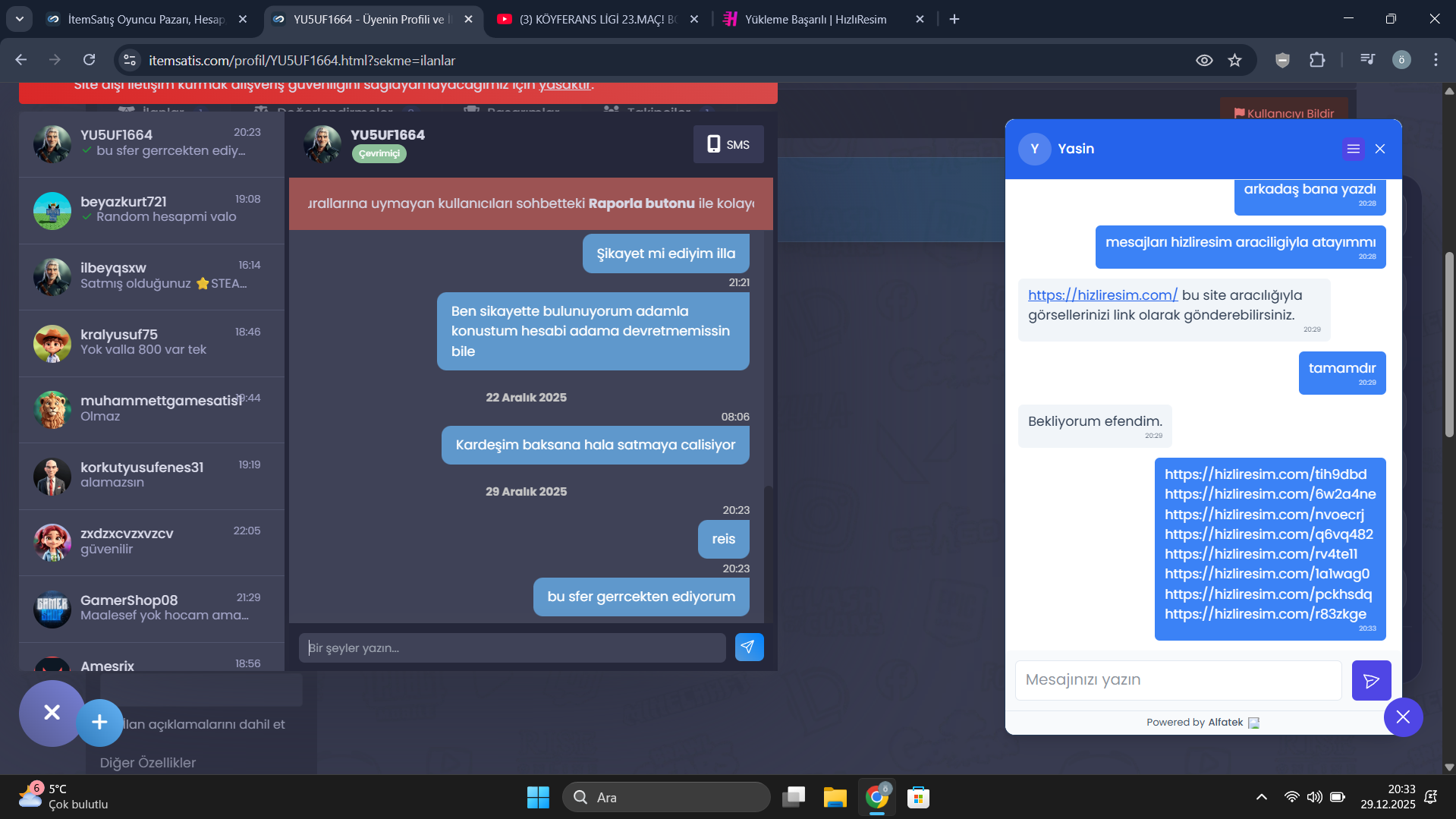The height and width of the screenshot is (819, 1456).
Task: Go back to previous page
Action: [x=21, y=60]
